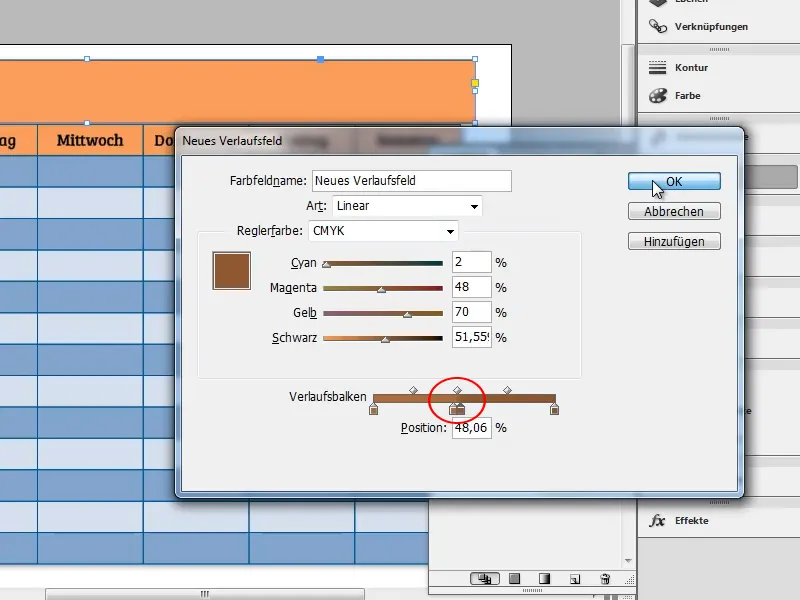Click the Farbfeldname text field
The height and width of the screenshot is (600, 800).
pyautogui.click(x=412, y=181)
